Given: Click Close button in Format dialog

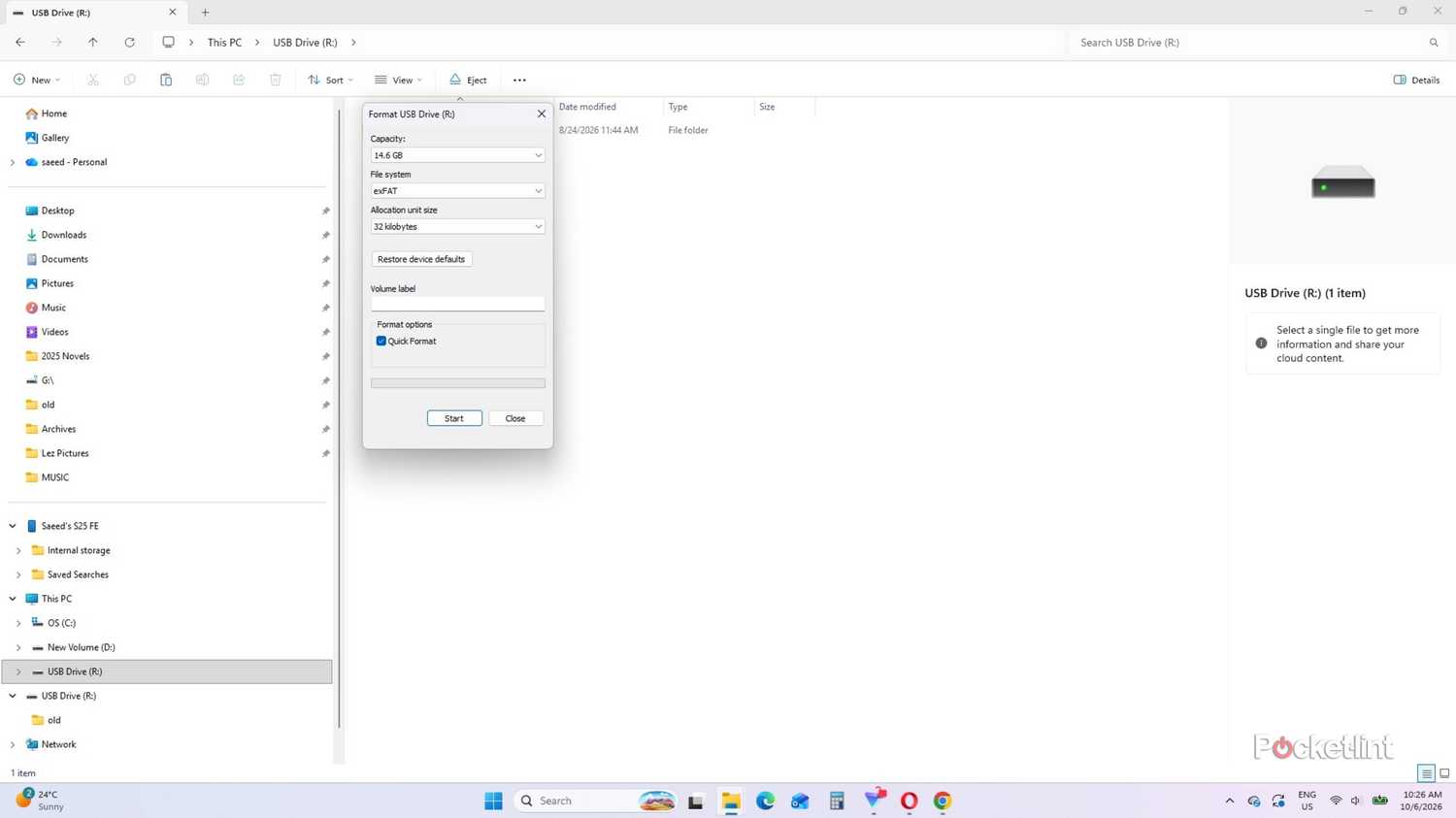Looking at the screenshot, I should [515, 418].
